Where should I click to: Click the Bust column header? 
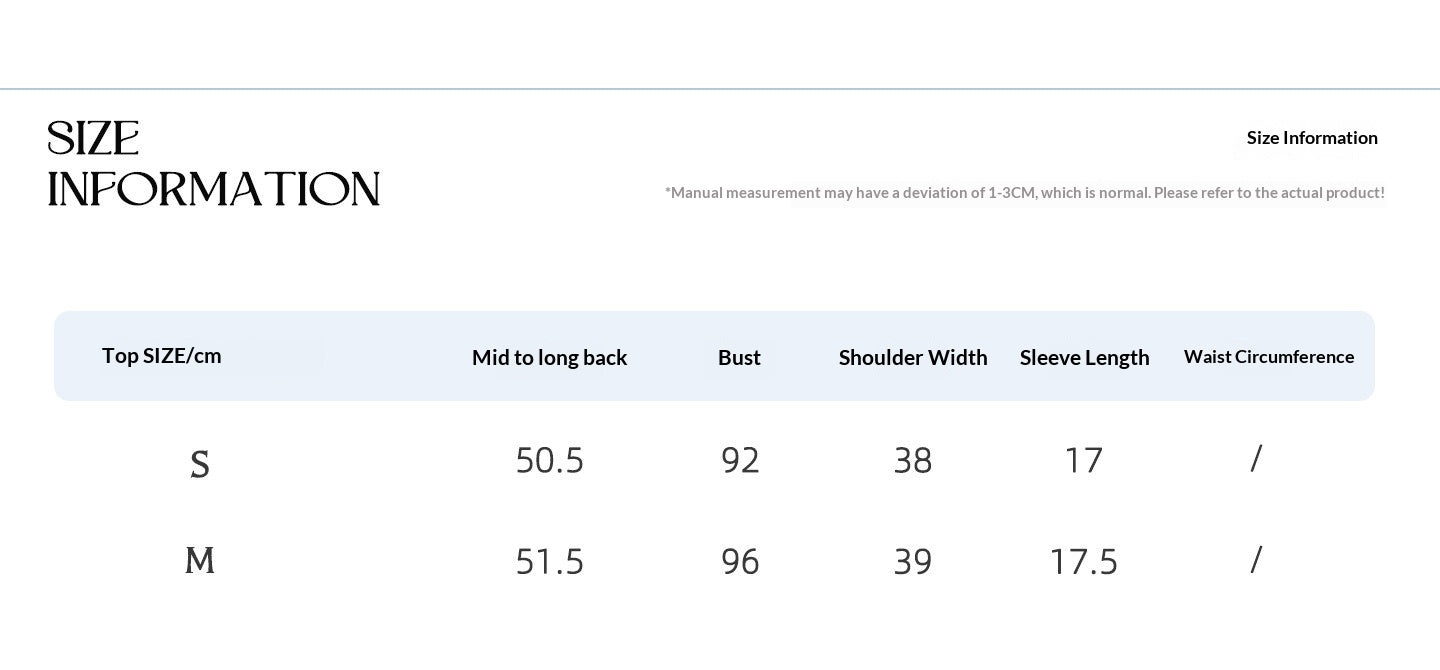pyautogui.click(x=739, y=357)
